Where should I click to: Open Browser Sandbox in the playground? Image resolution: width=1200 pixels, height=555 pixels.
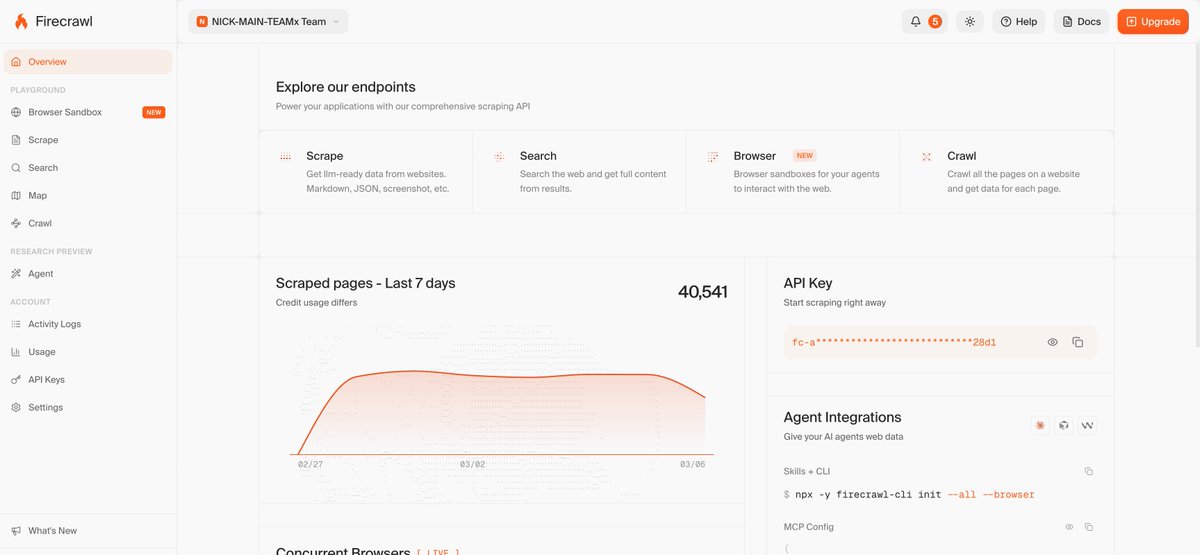[88, 112]
